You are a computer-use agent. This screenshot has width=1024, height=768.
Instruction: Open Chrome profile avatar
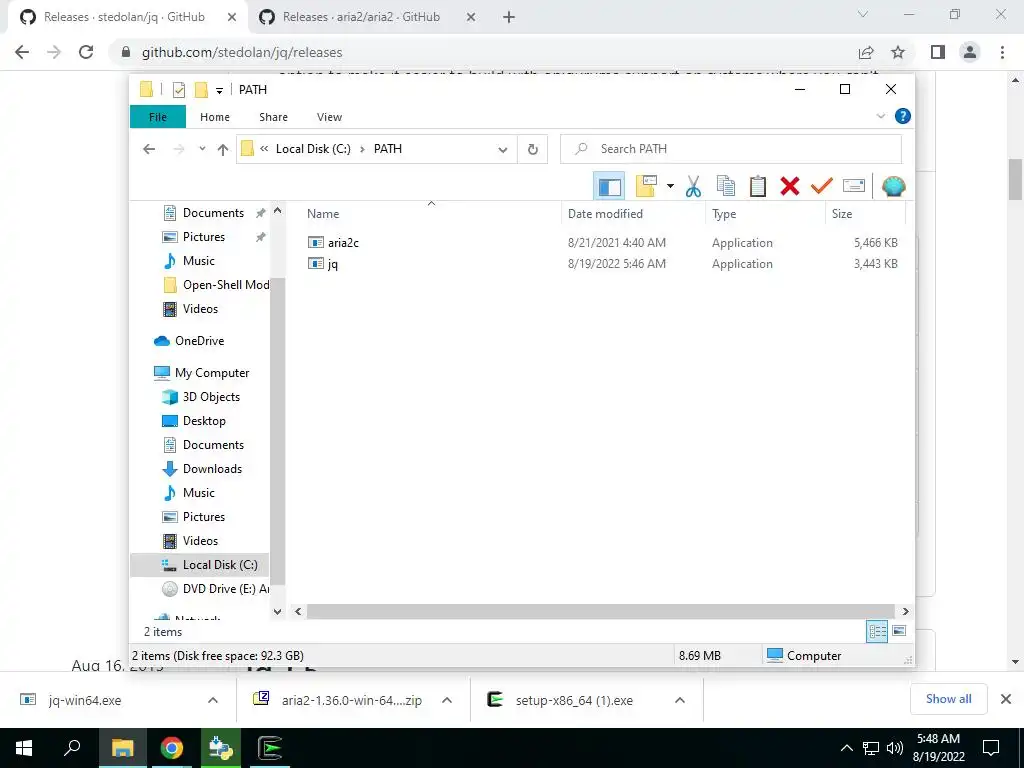(970, 52)
